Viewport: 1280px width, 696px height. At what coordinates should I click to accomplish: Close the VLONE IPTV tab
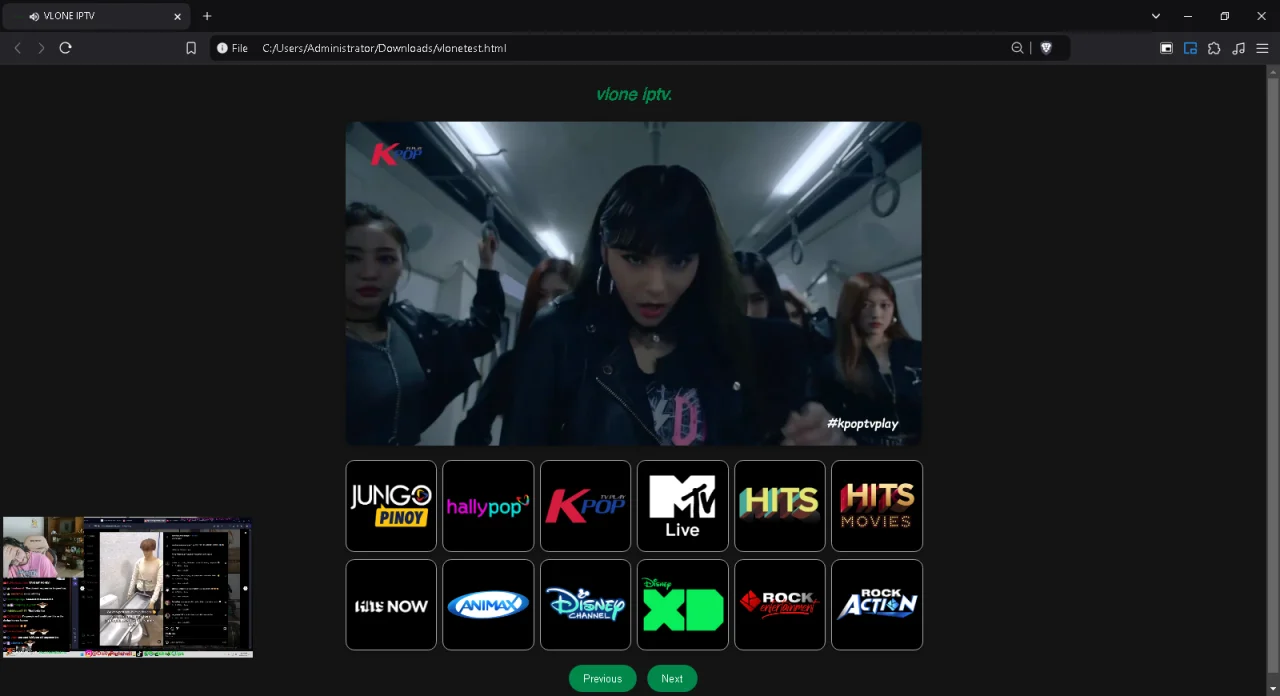(x=178, y=16)
